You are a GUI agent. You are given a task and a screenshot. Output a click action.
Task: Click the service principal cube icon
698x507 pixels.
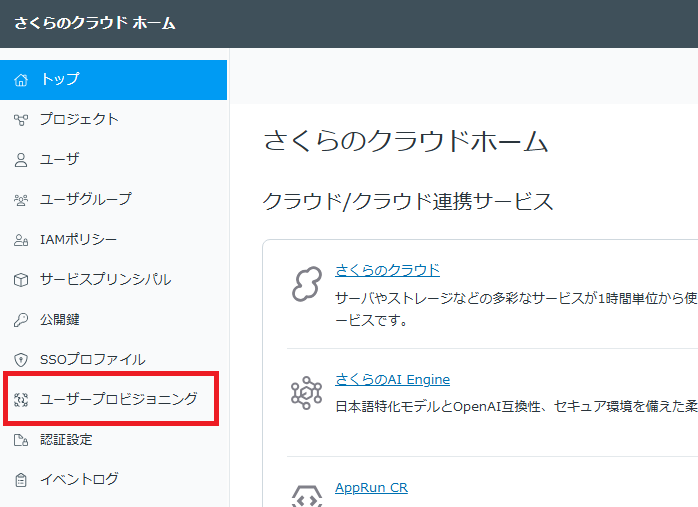[21, 280]
